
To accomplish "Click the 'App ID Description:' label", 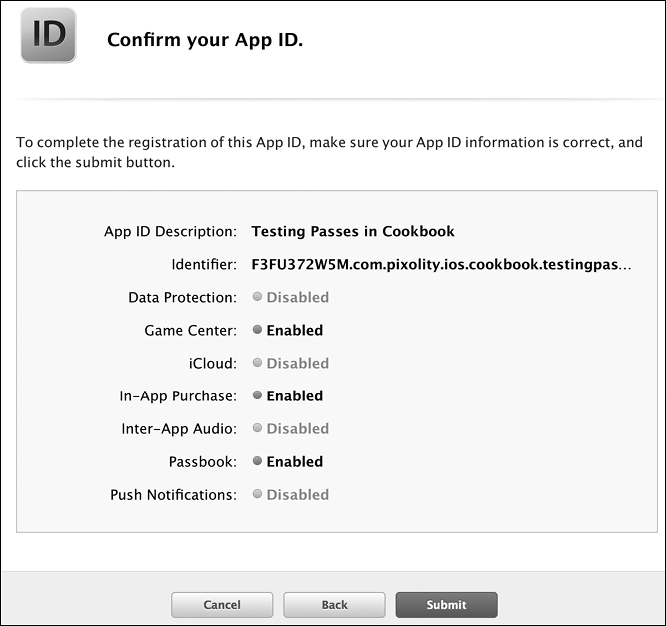I will pyautogui.click(x=170, y=231).
